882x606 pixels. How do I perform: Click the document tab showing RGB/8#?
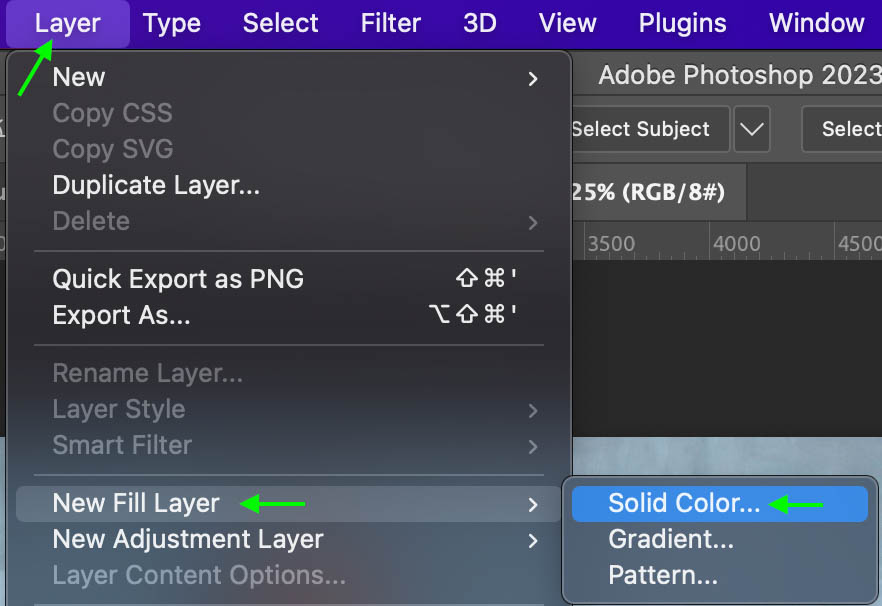[x=648, y=192]
